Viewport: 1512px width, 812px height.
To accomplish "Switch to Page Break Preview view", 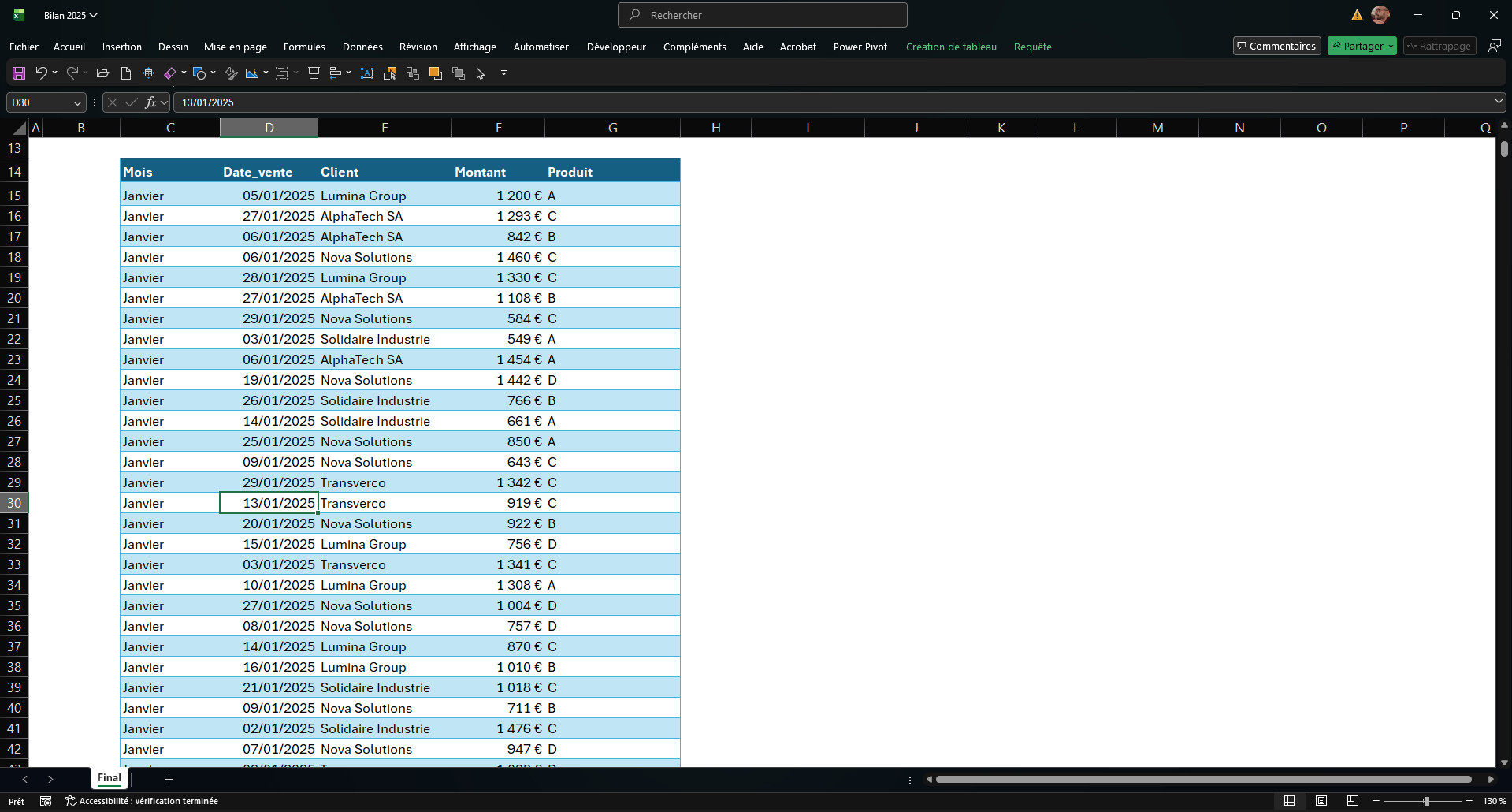I will (x=1353, y=801).
